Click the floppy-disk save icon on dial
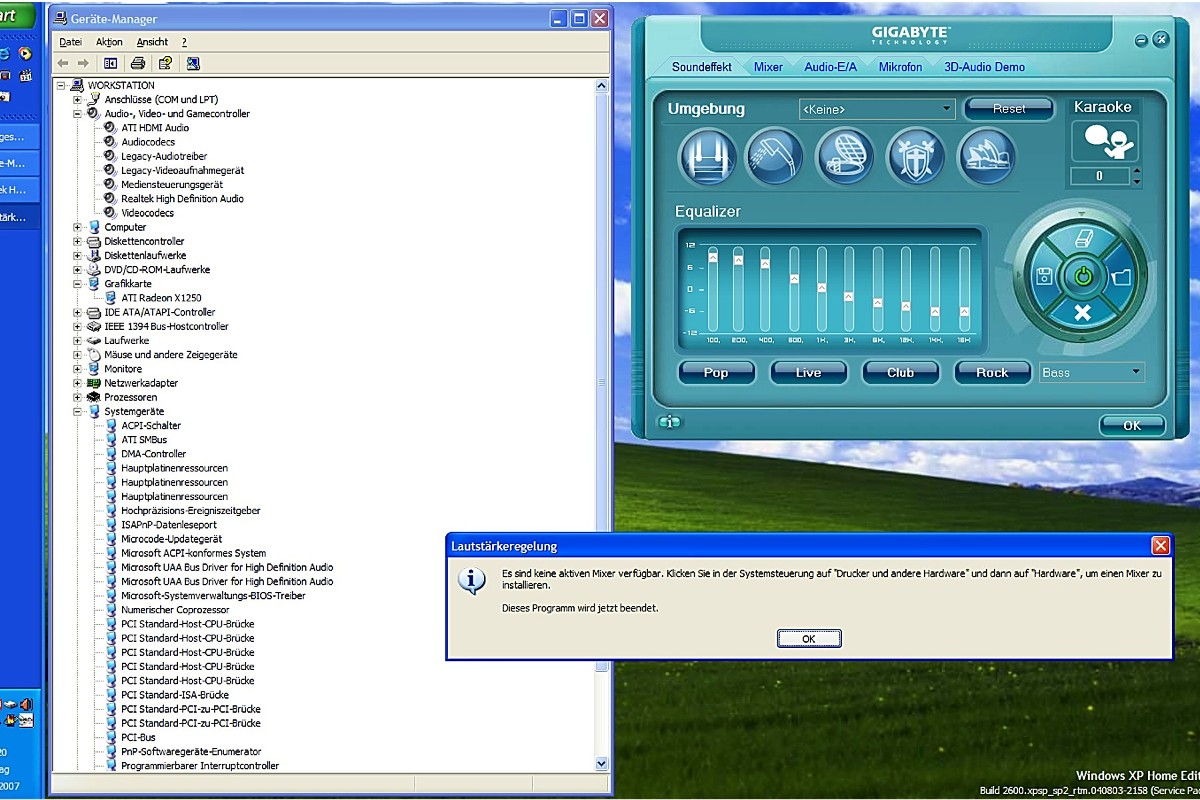Viewport: 1200px width, 800px height. [x=1044, y=277]
